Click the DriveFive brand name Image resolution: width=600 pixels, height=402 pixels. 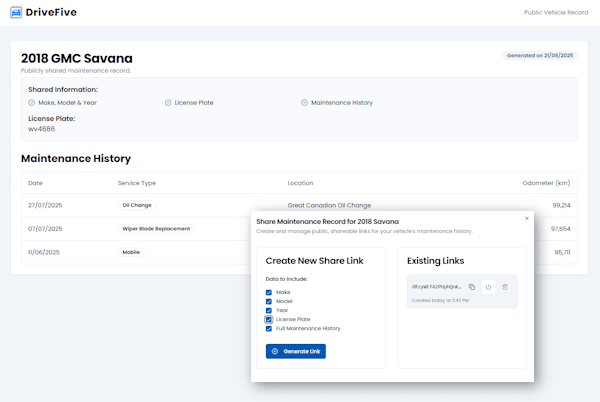(x=51, y=12)
